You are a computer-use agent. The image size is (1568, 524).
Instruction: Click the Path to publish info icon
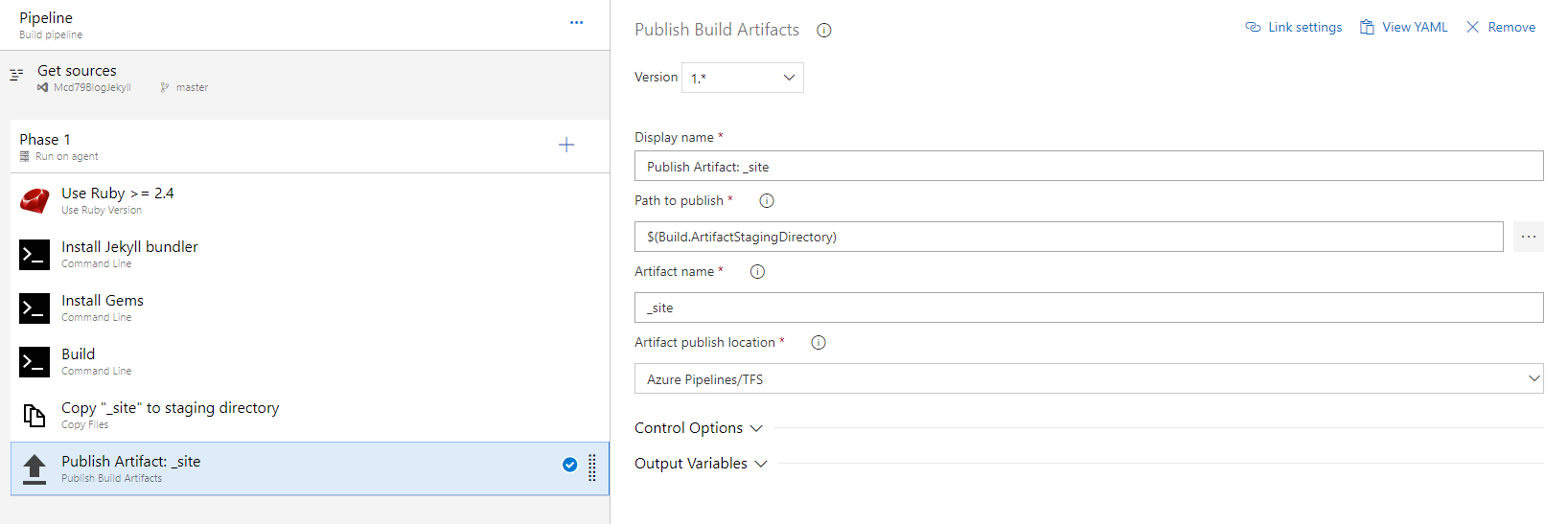tap(766, 201)
